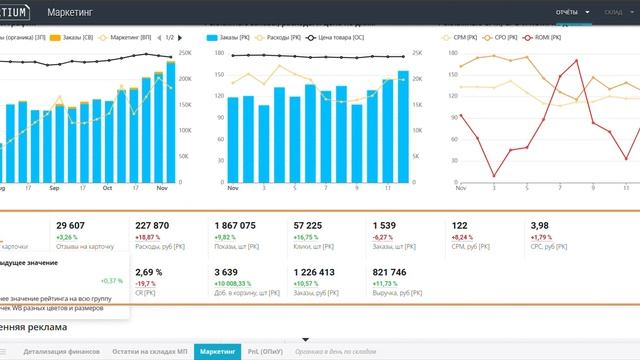This screenshot has width=640, height=360.
Task: Click the ROMI peak point in the right chart
Action: point(576,60)
